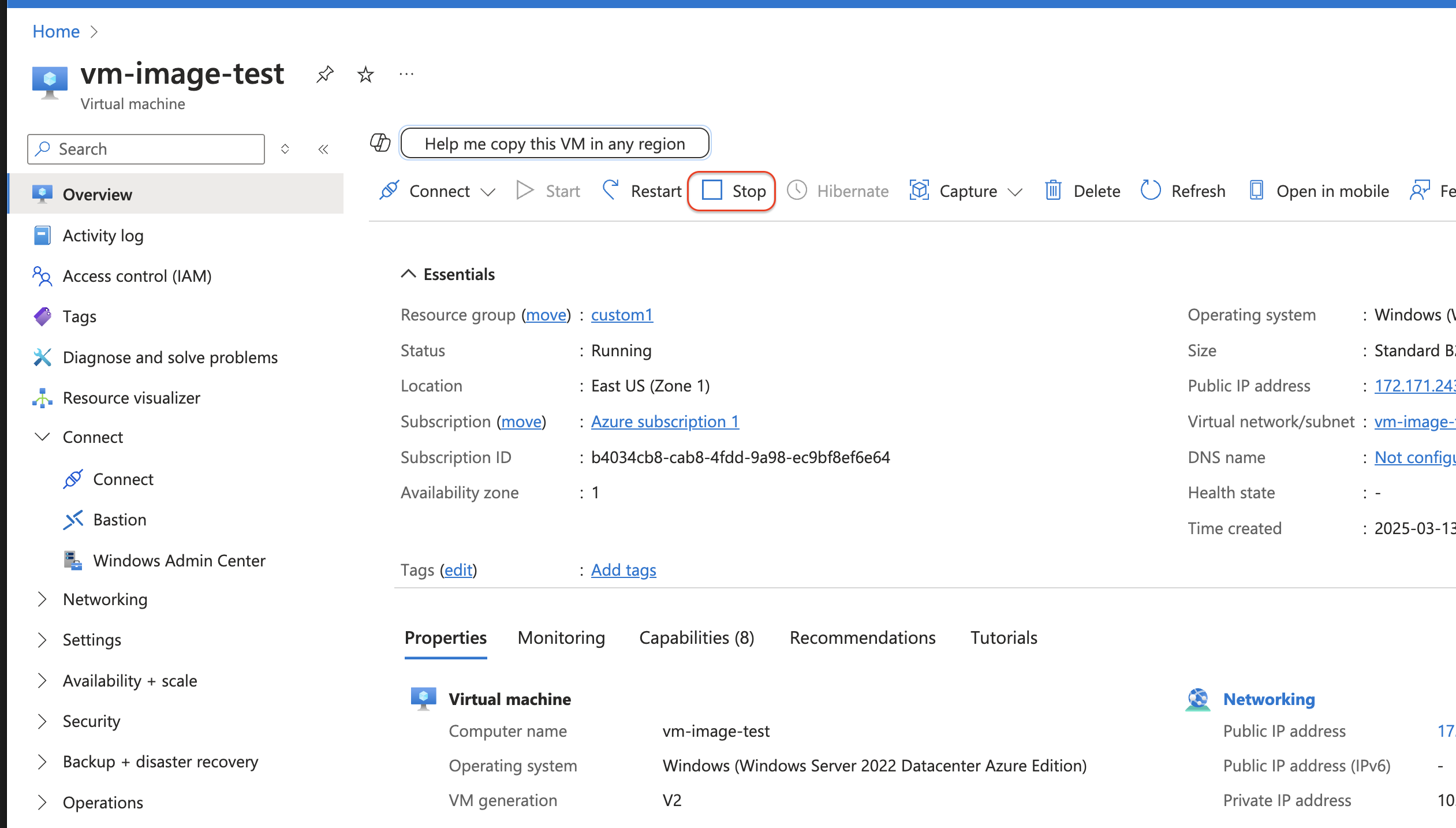Click the feedback icon at toolbar edge
Viewport: 1456px width, 828px height.
(x=1420, y=190)
